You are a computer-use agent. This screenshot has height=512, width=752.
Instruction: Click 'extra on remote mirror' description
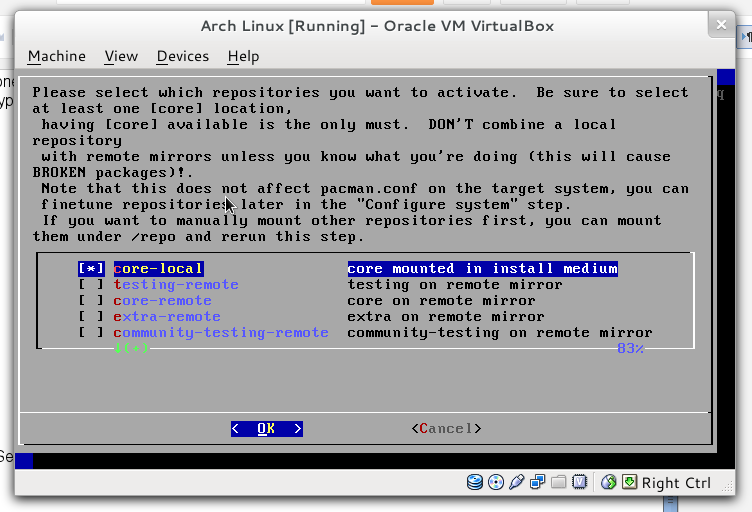coord(446,316)
